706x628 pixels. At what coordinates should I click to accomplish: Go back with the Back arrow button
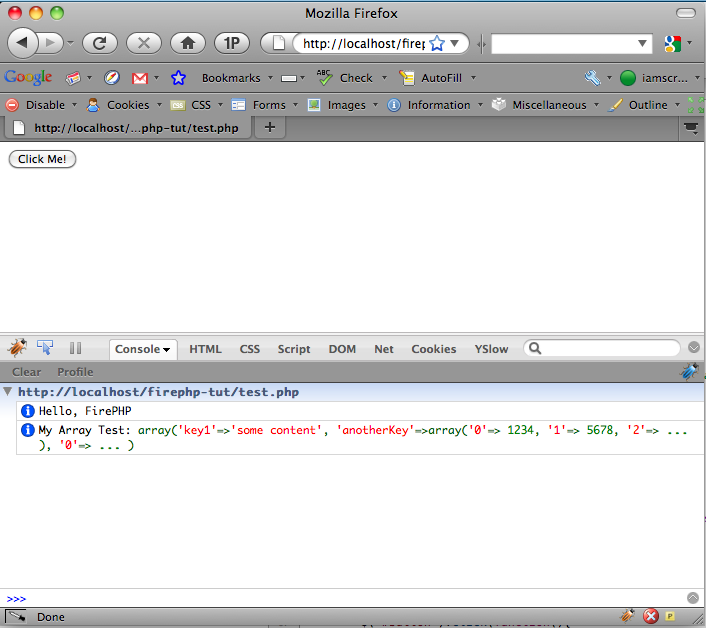point(22,43)
